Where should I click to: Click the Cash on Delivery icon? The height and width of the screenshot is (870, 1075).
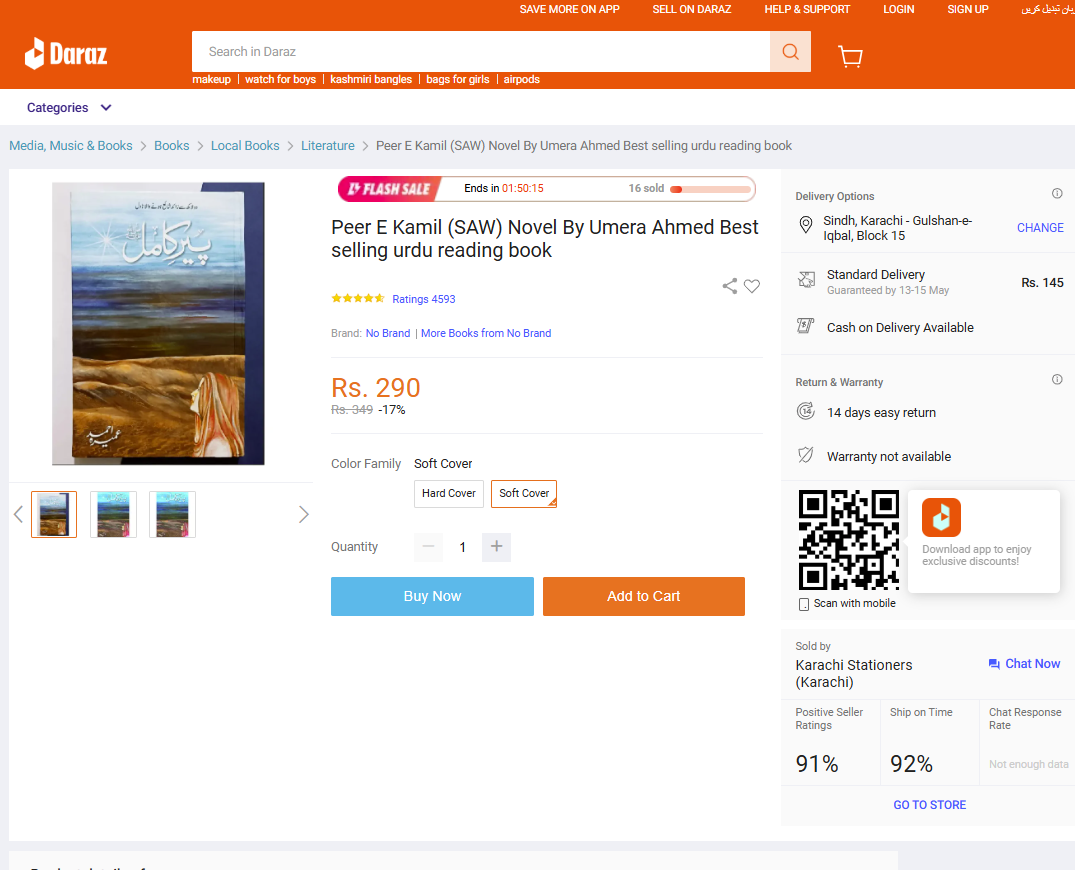(806, 326)
